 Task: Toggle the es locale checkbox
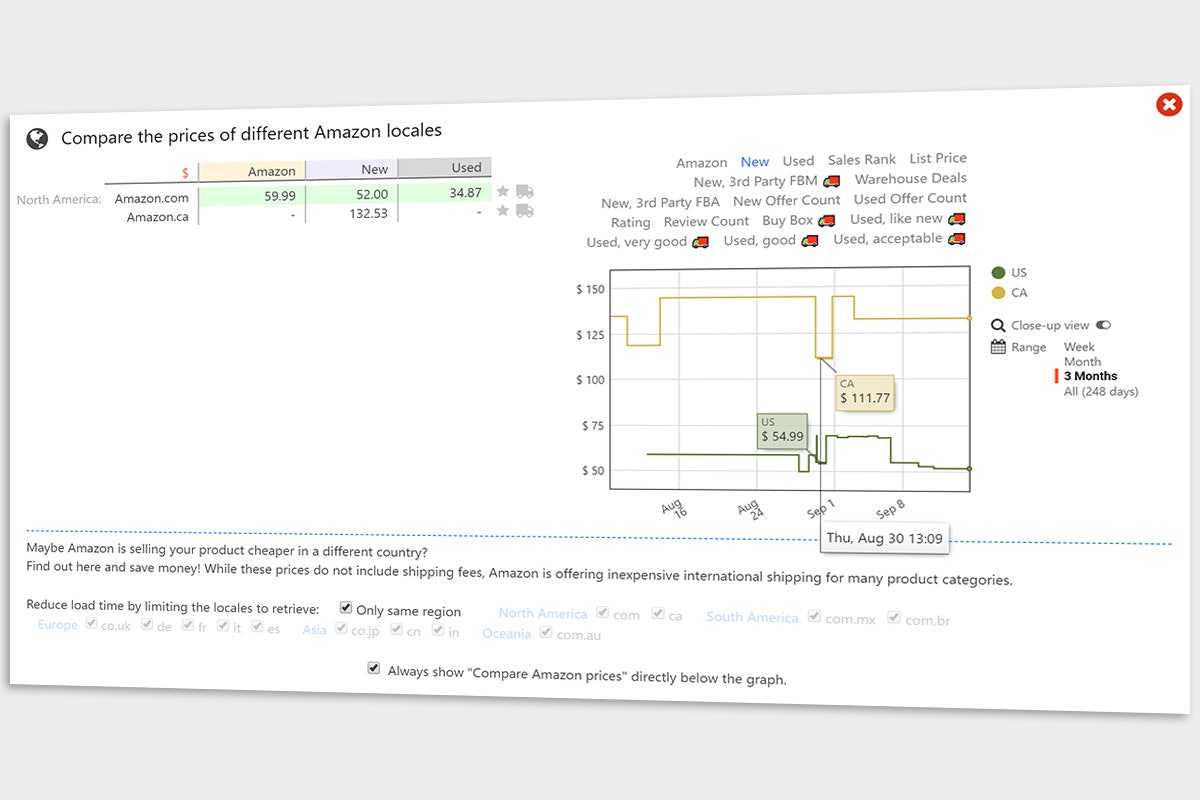coord(257,627)
